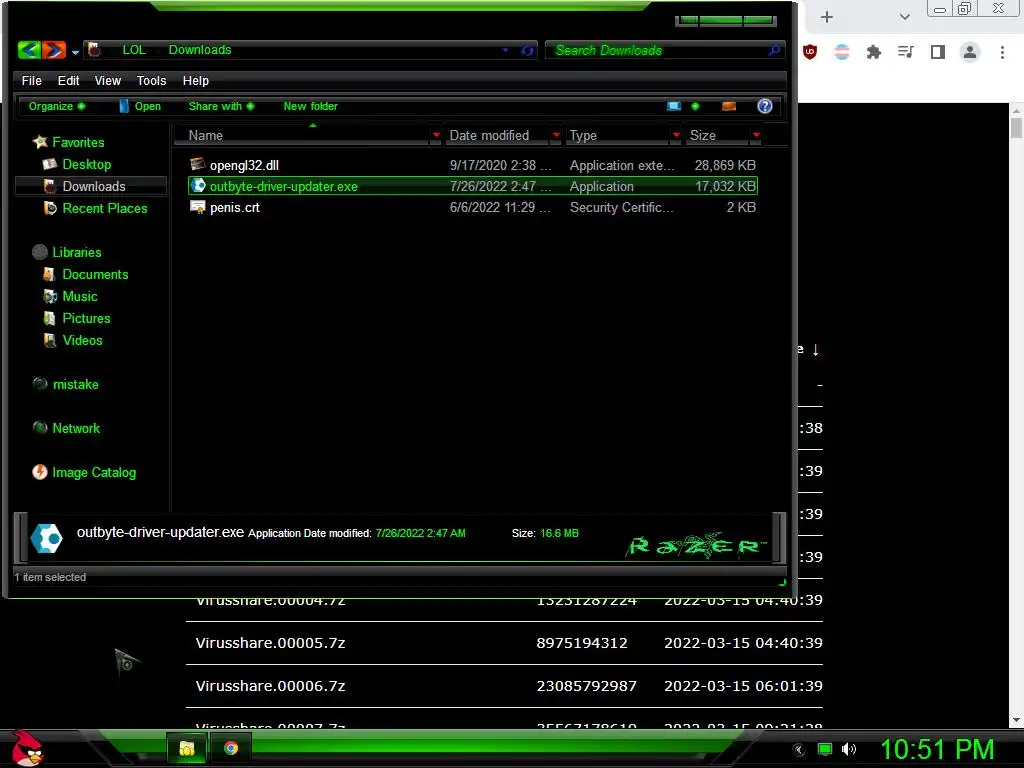This screenshot has height=768, width=1024.
Task: Click uBlock Origin extension icon in Chrome
Action: point(810,52)
